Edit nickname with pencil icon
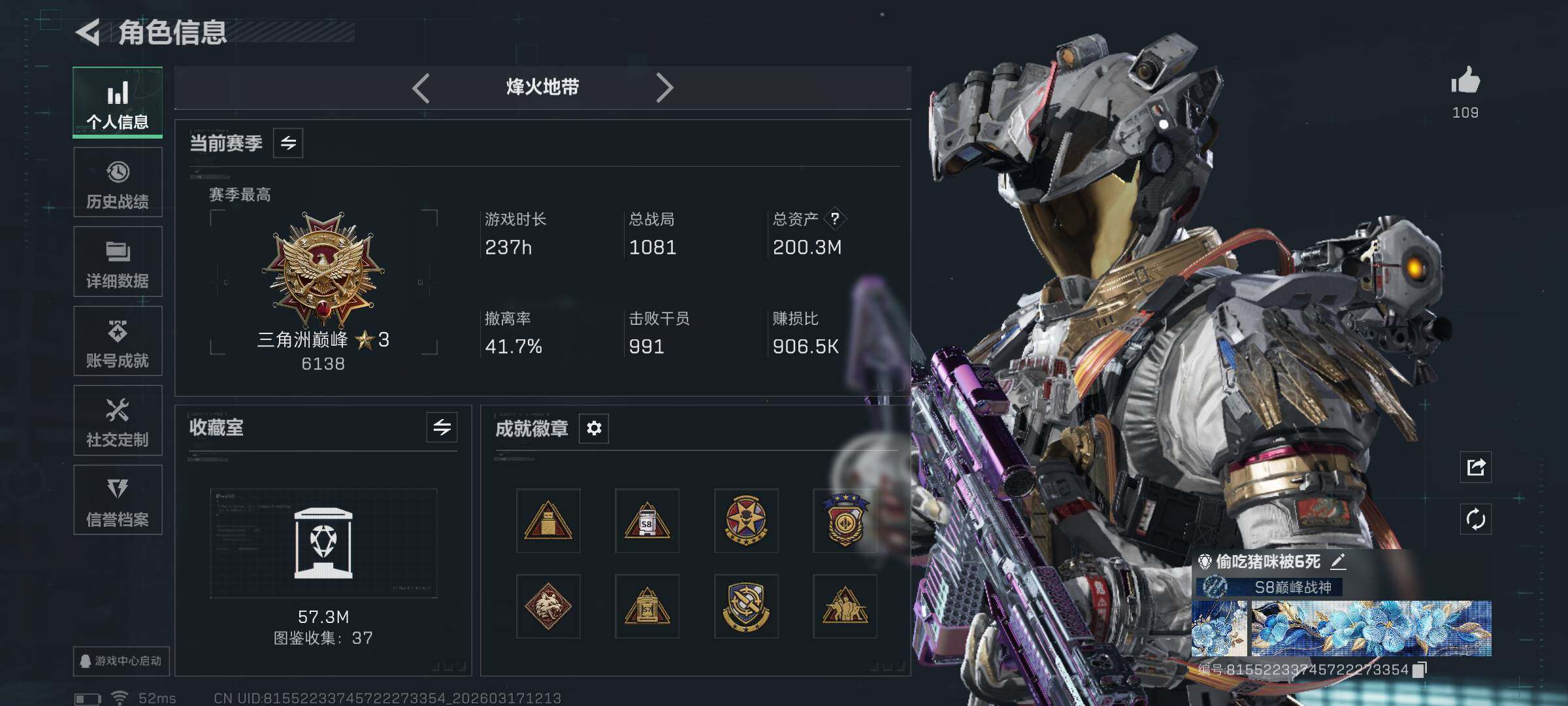 tap(1338, 561)
